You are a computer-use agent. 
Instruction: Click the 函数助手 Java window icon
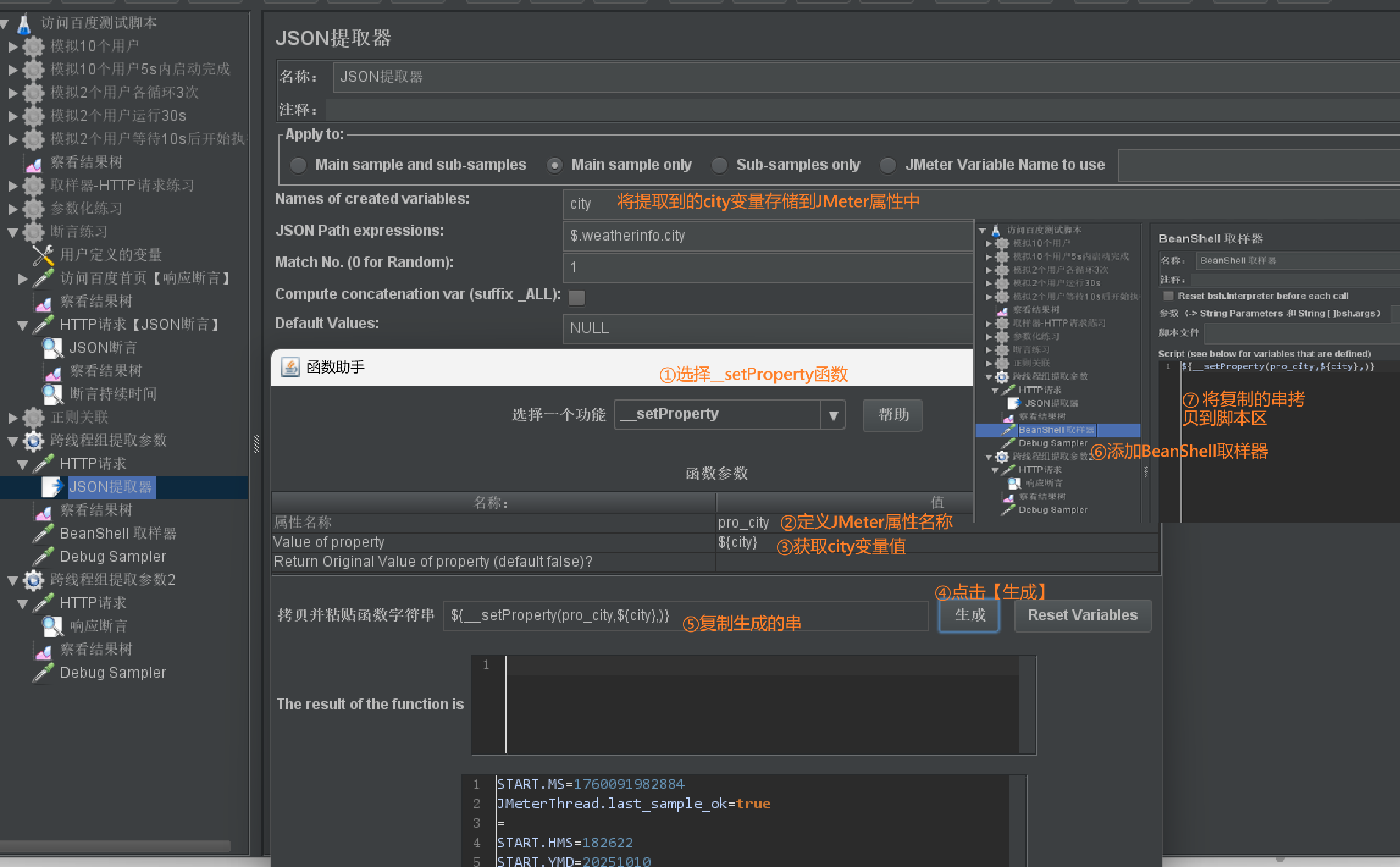click(x=290, y=367)
